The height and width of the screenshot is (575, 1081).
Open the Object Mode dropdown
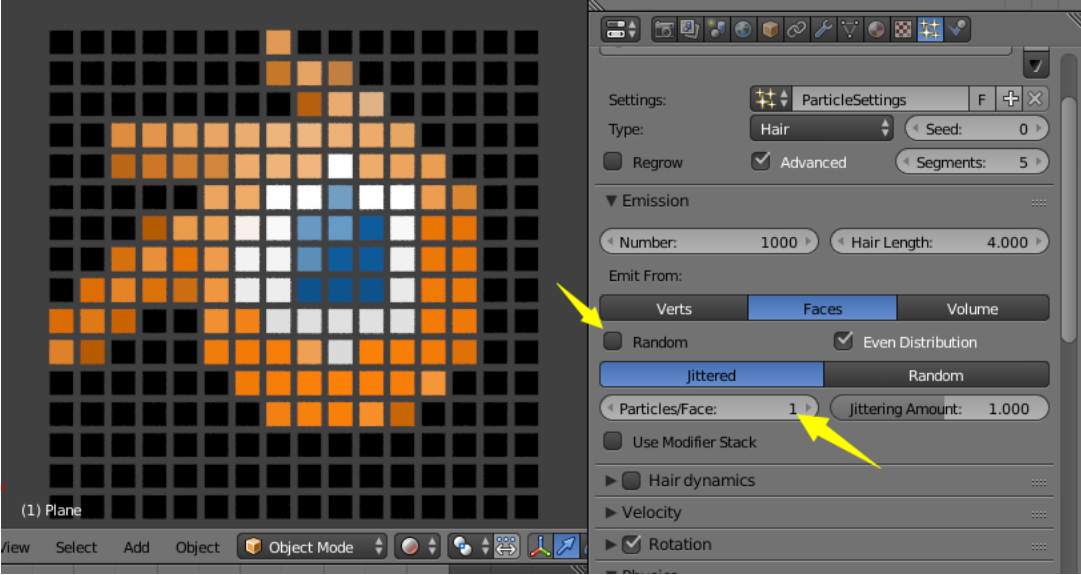pos(313,547)
